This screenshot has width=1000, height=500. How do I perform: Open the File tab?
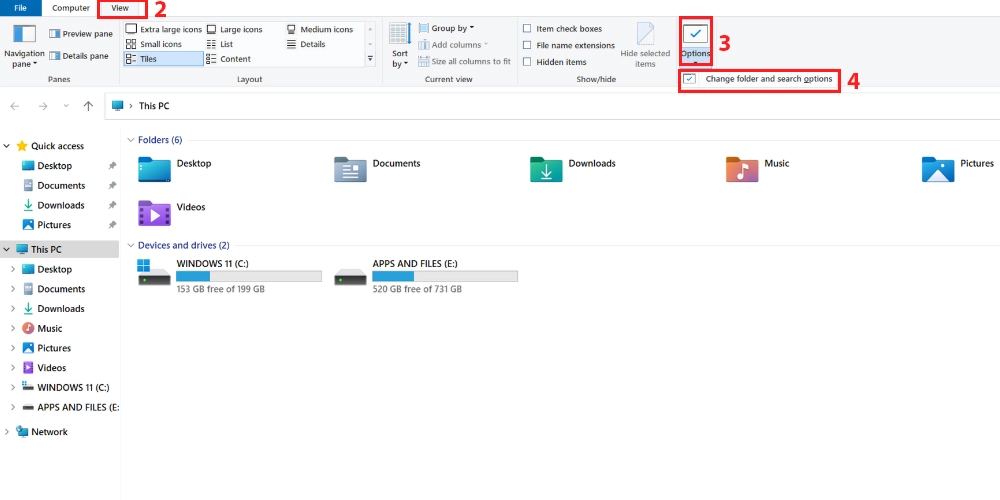tap(20, 8)
